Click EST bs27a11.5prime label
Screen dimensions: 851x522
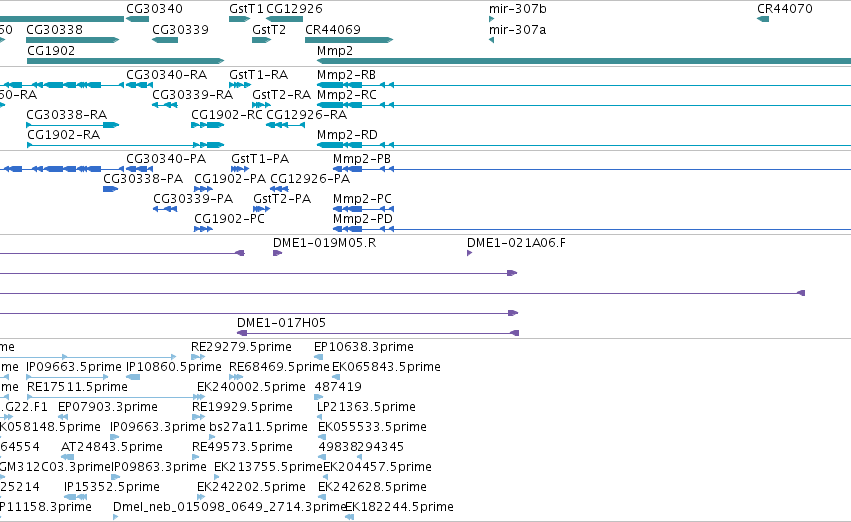coord(258,427)
